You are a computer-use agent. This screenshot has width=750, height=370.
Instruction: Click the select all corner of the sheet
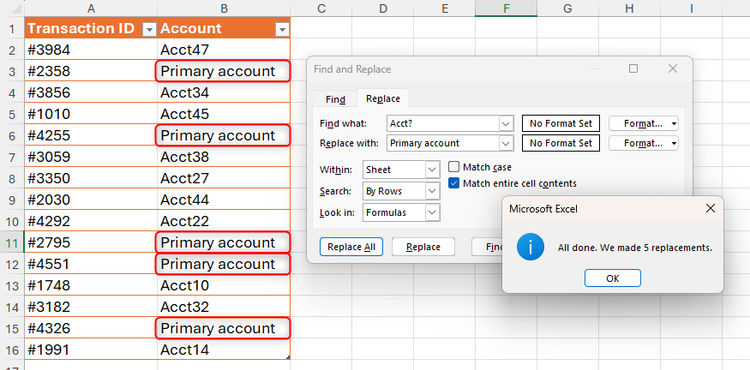coord(12,8)
